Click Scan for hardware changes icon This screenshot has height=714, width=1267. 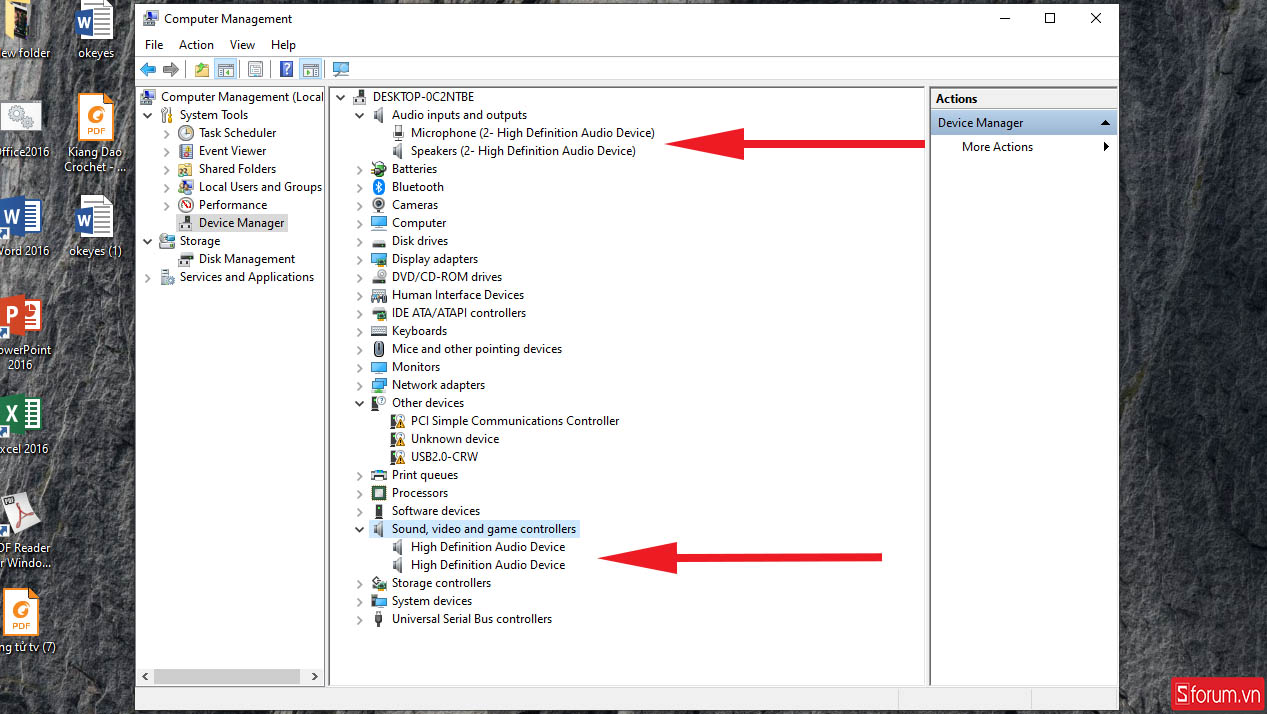[x=341, y=69]
